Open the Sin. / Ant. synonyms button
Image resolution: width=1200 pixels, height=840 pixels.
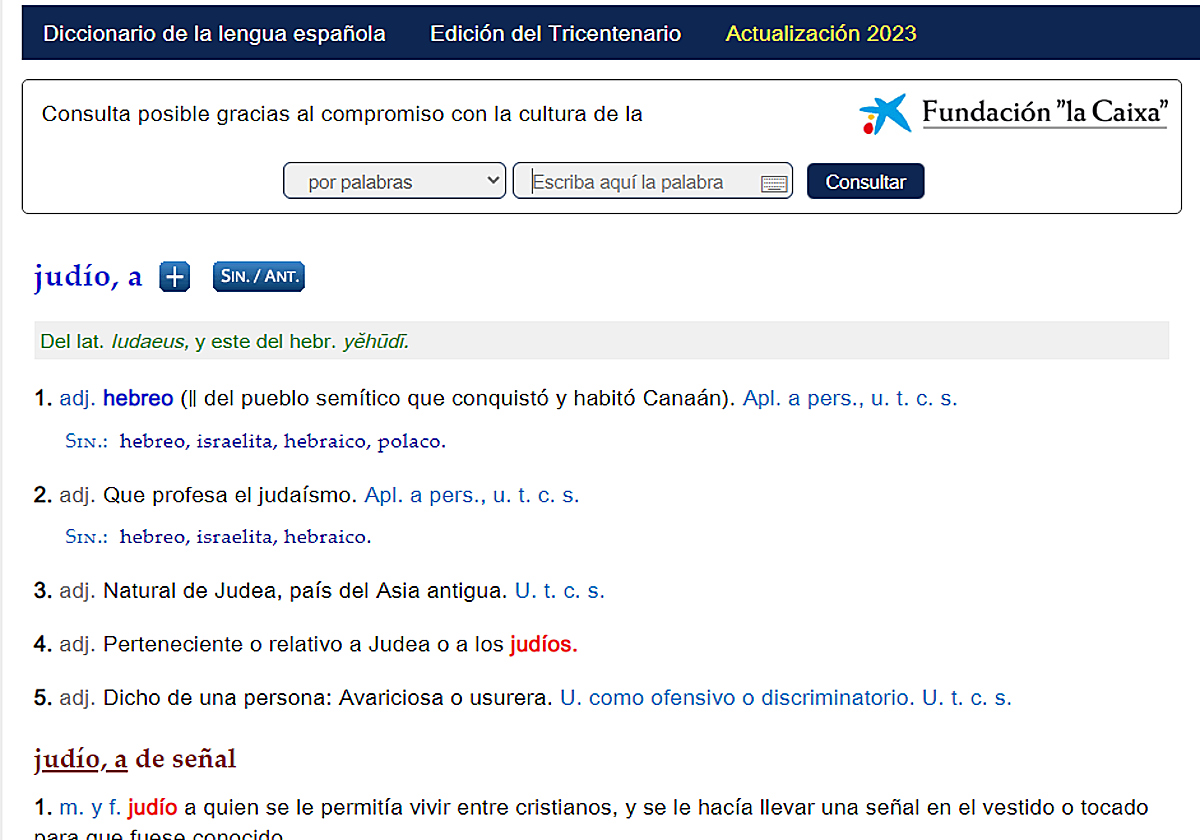pos(258,277)
